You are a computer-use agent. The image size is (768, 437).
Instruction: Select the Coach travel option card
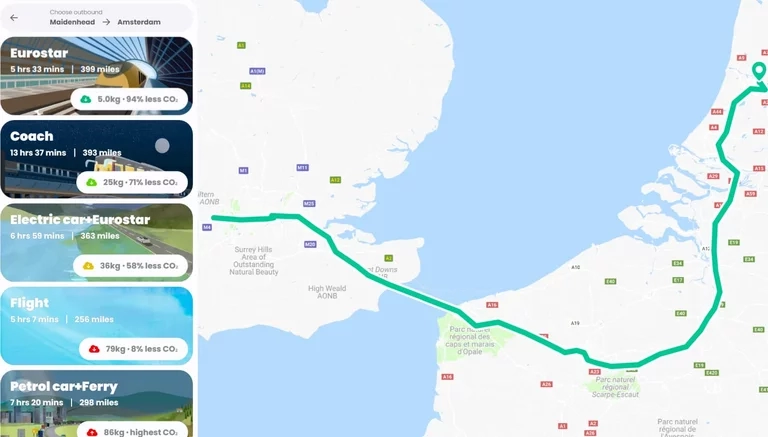(96, 159)
